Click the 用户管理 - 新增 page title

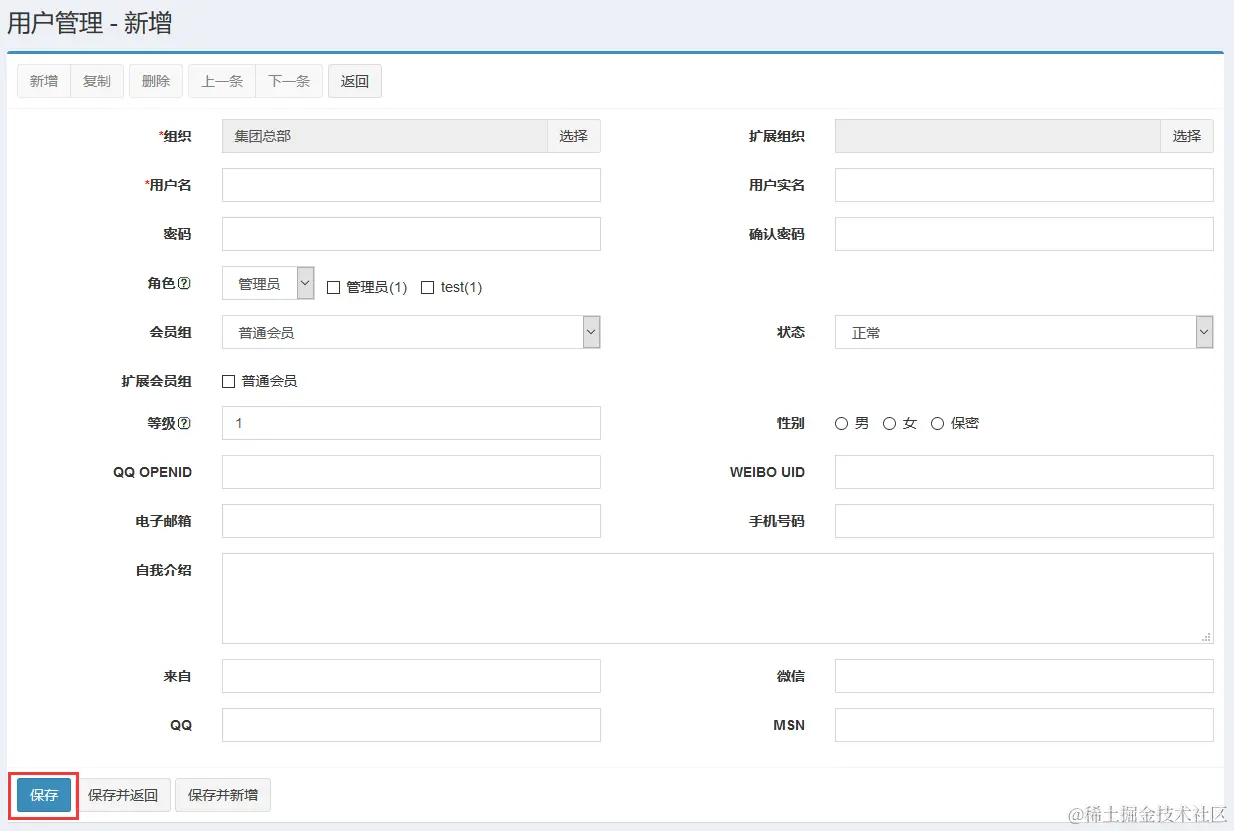coord(90,23)
